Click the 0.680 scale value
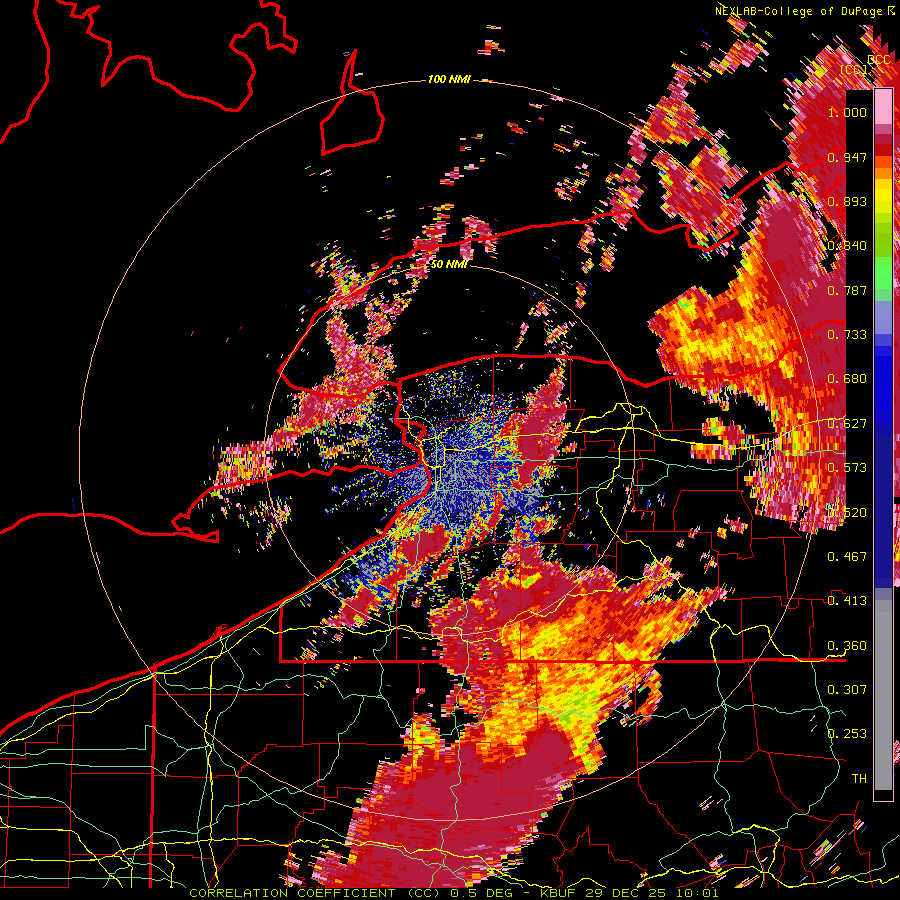Image resolution: width=900 pixels, height=900 pixels. click(x=847, y=379)
